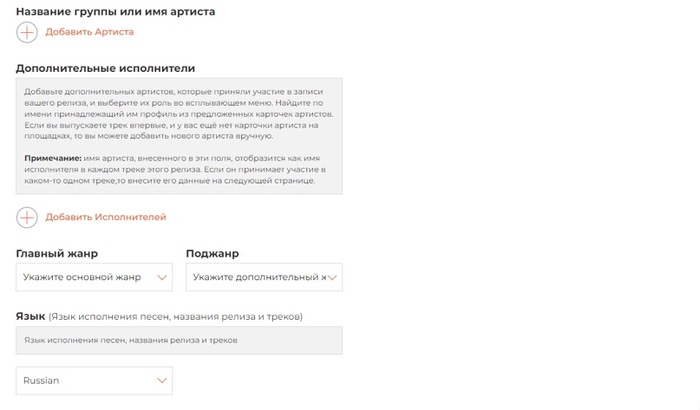
Task: Click the plus icon beside Добавить Исполнителей
Action: click(x=27, y=217)
